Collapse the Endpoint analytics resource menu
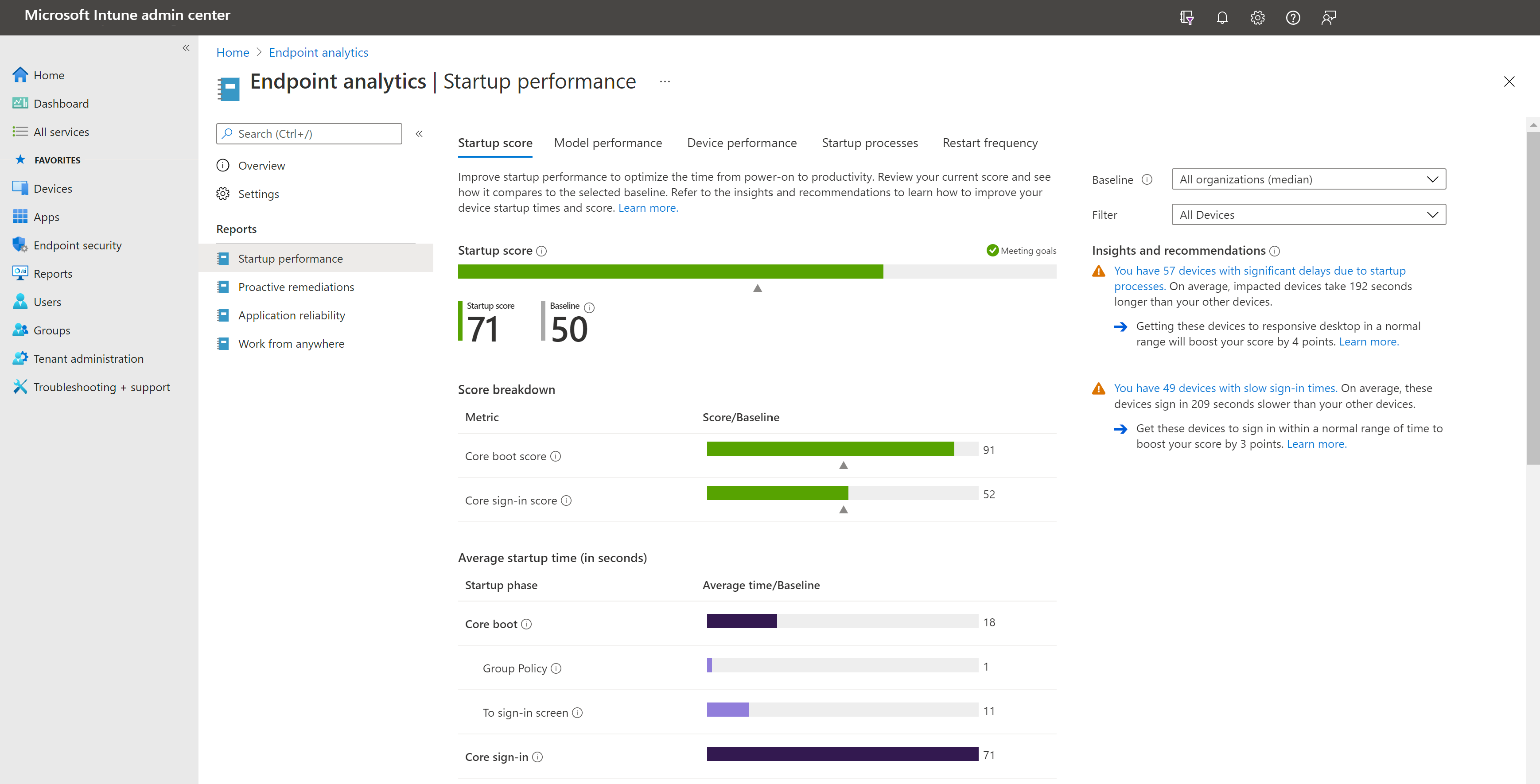 [x=419, y=134]
